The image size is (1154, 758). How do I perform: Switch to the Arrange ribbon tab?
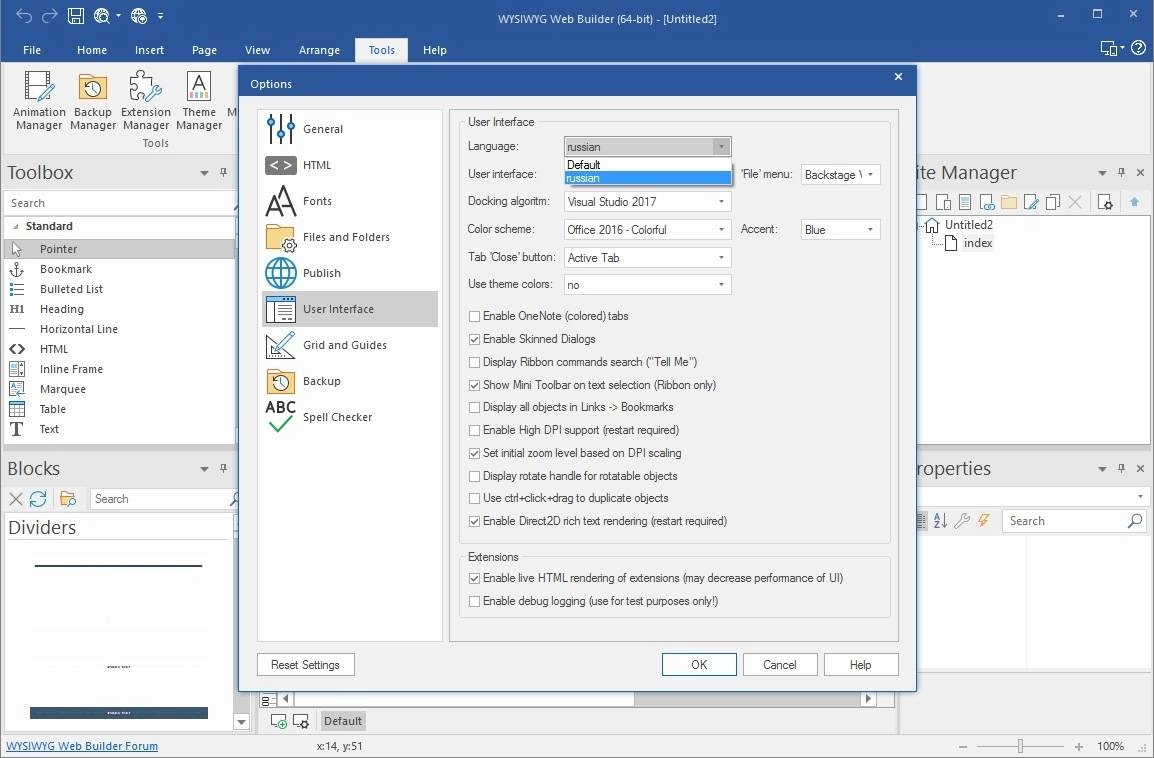coord(319,50)
